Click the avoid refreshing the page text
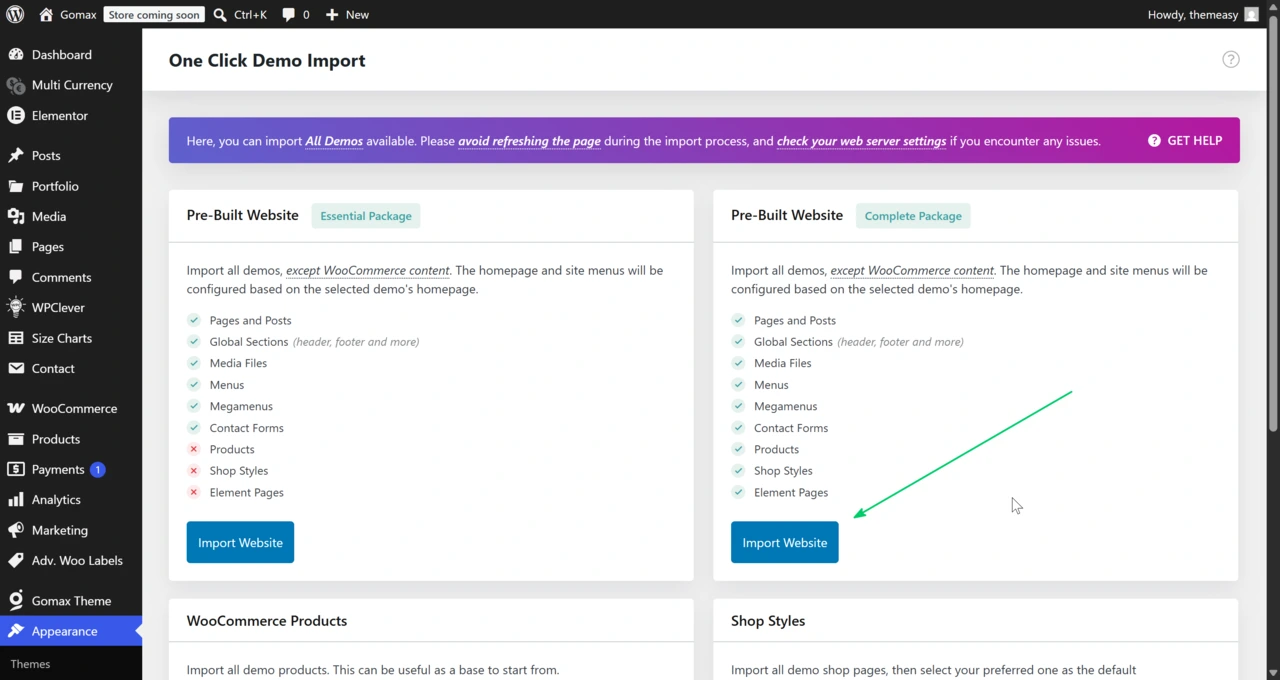 point(529,141)
